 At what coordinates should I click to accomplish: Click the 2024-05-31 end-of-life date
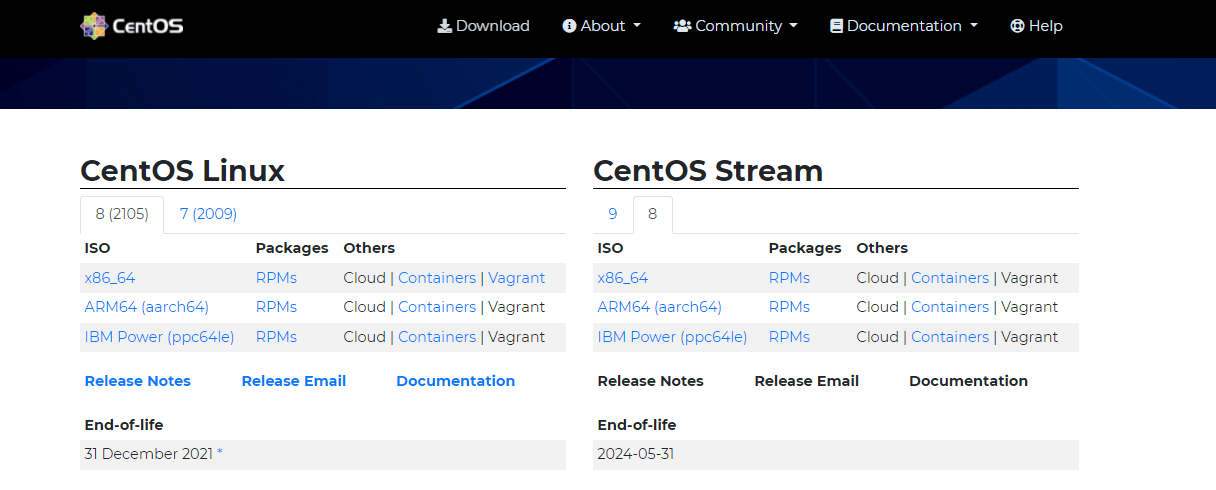636,454
